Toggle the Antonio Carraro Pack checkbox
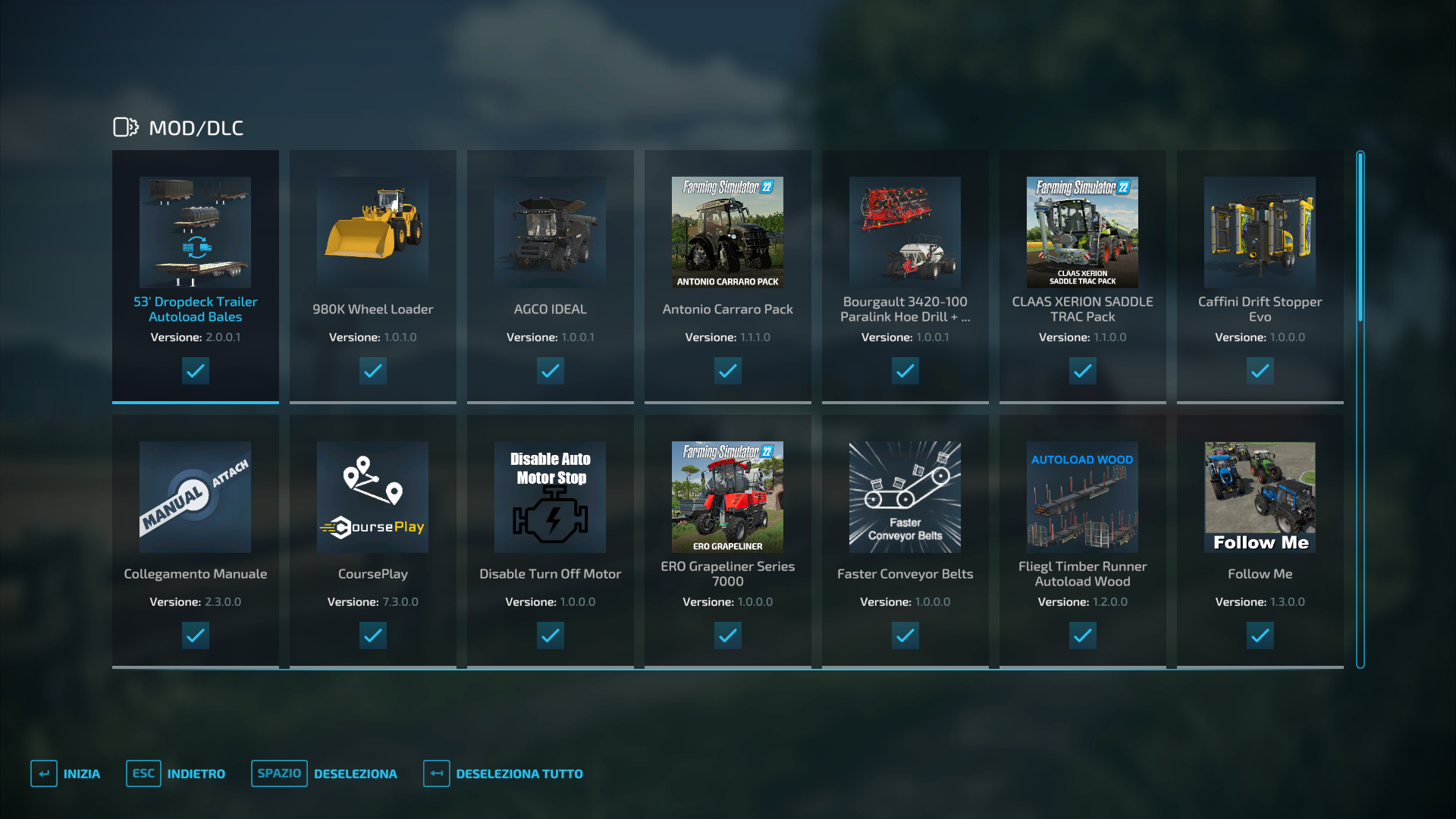Viewport: 1456px width, 819px height. coord(727,371)
